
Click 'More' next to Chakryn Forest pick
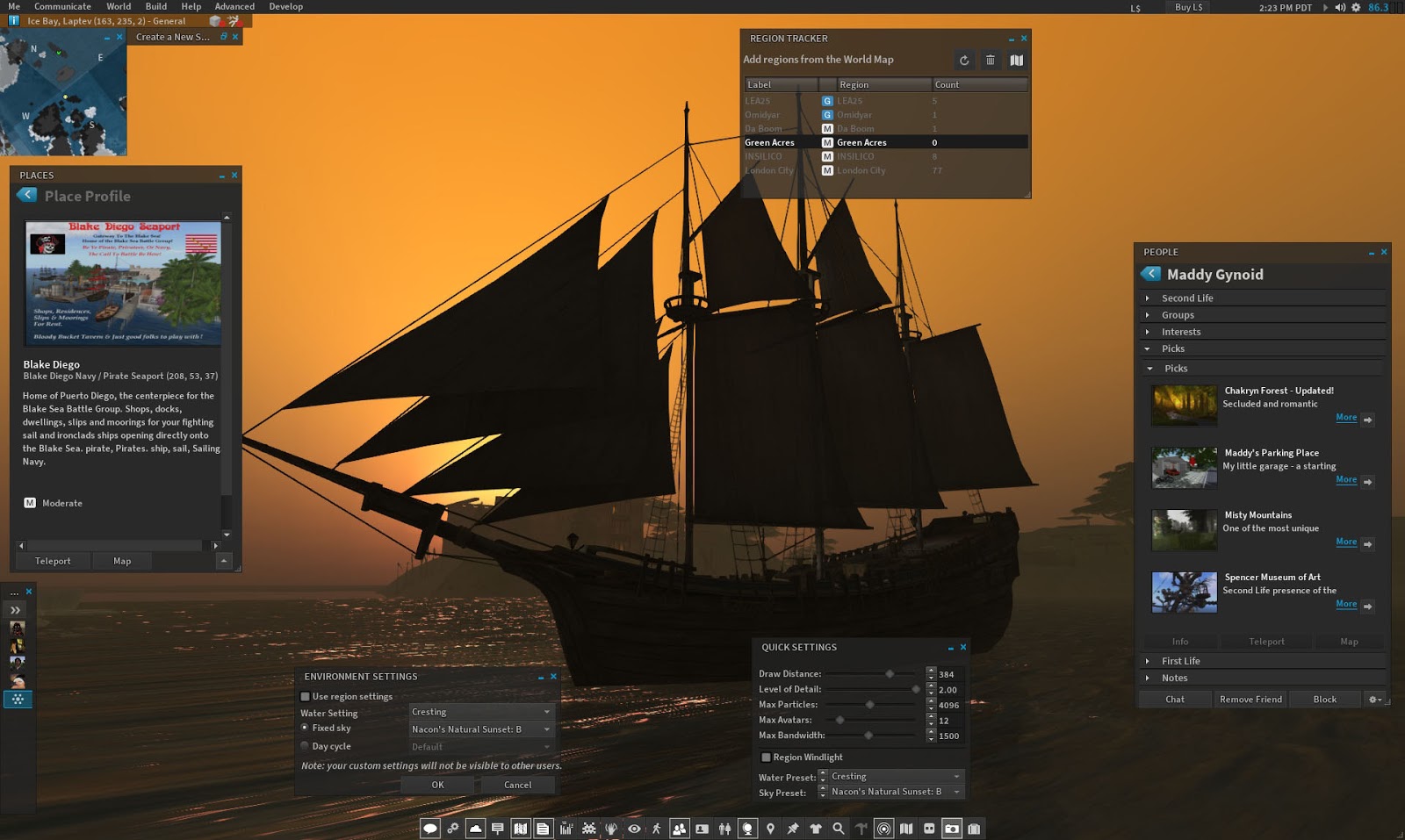tap(1346, 417)
